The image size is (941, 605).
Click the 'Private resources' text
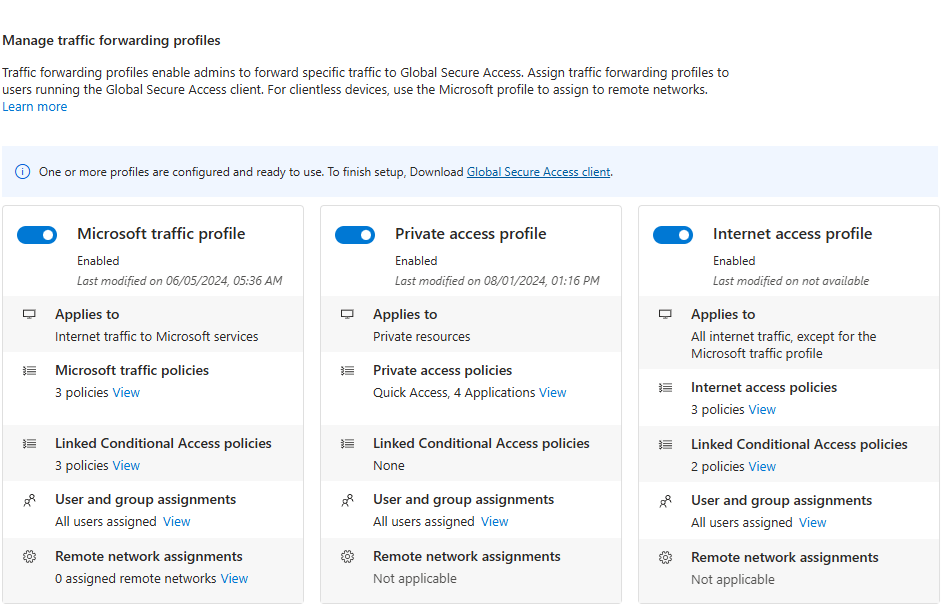(422, 337)
